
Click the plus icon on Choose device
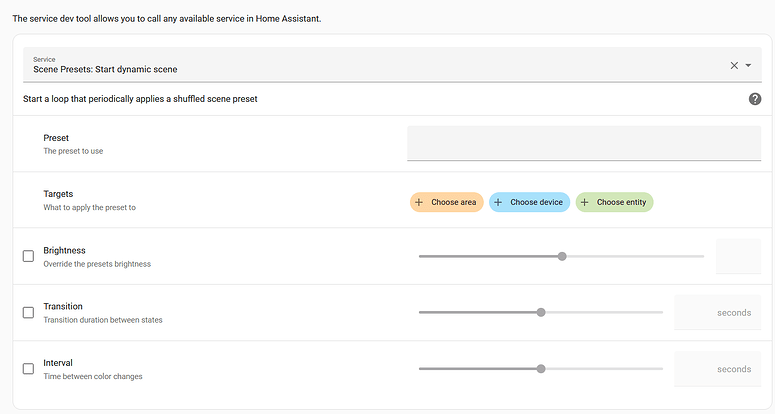[x=498, y=202]
